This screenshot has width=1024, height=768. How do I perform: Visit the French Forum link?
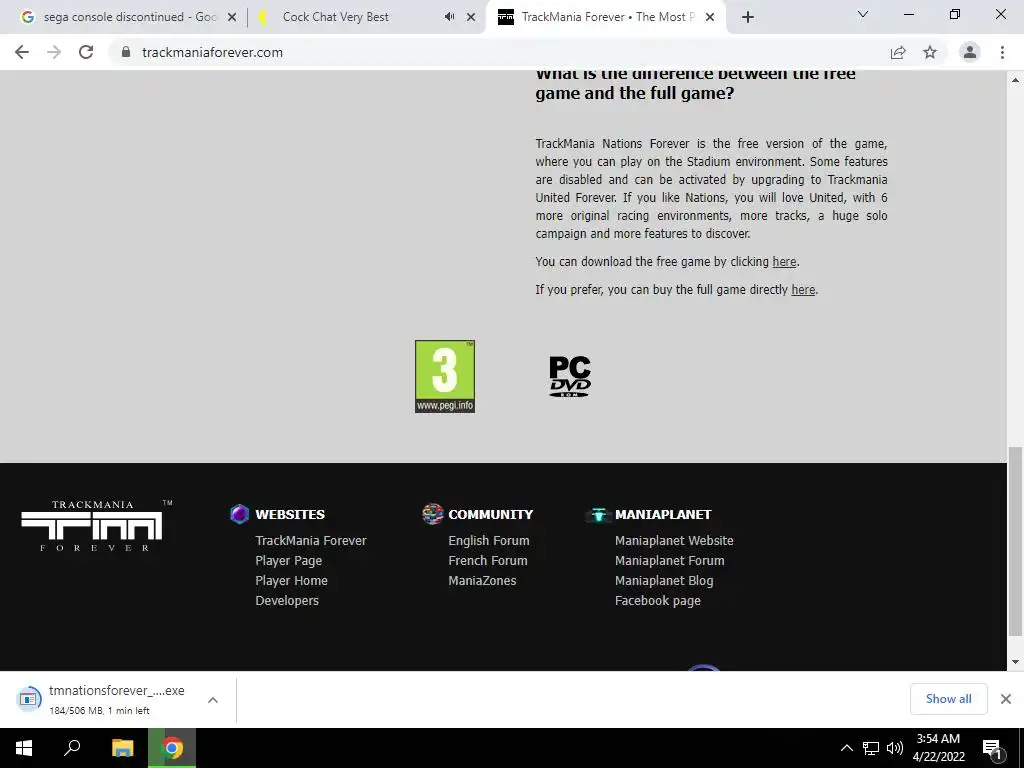click(488, 561)
